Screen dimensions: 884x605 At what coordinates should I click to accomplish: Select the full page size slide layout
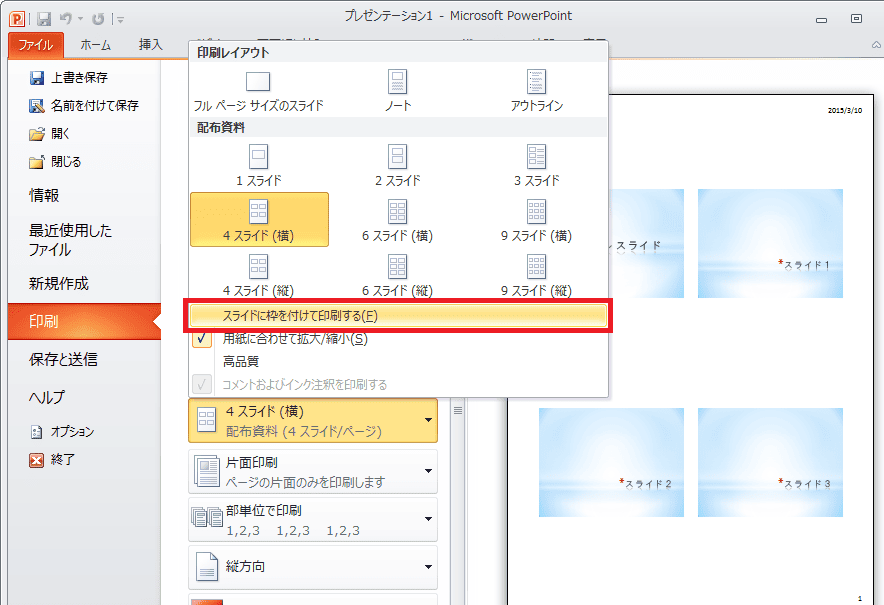(x=258, y=90)
